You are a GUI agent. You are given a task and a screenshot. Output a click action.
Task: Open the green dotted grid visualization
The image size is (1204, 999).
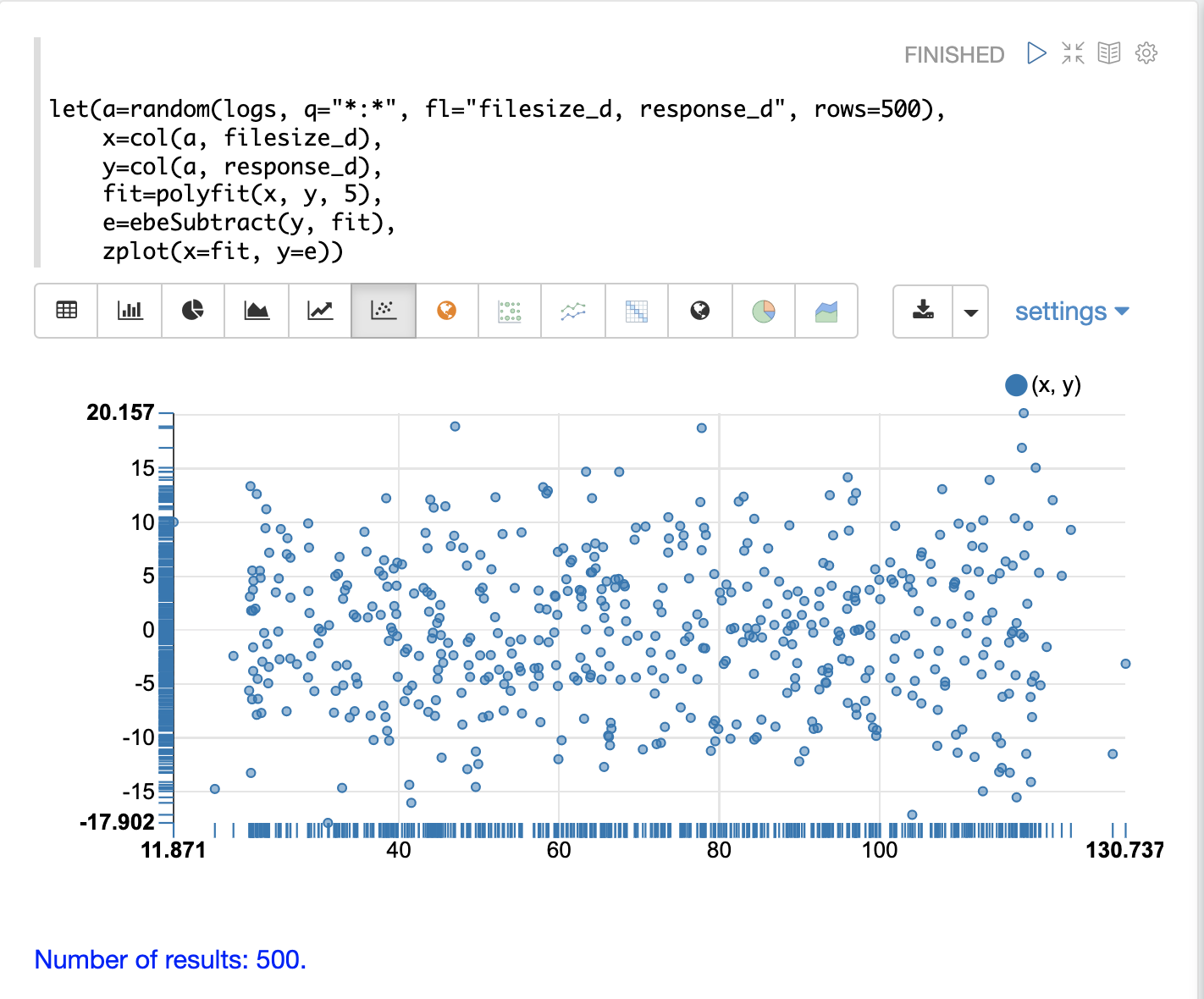point(510,311)
